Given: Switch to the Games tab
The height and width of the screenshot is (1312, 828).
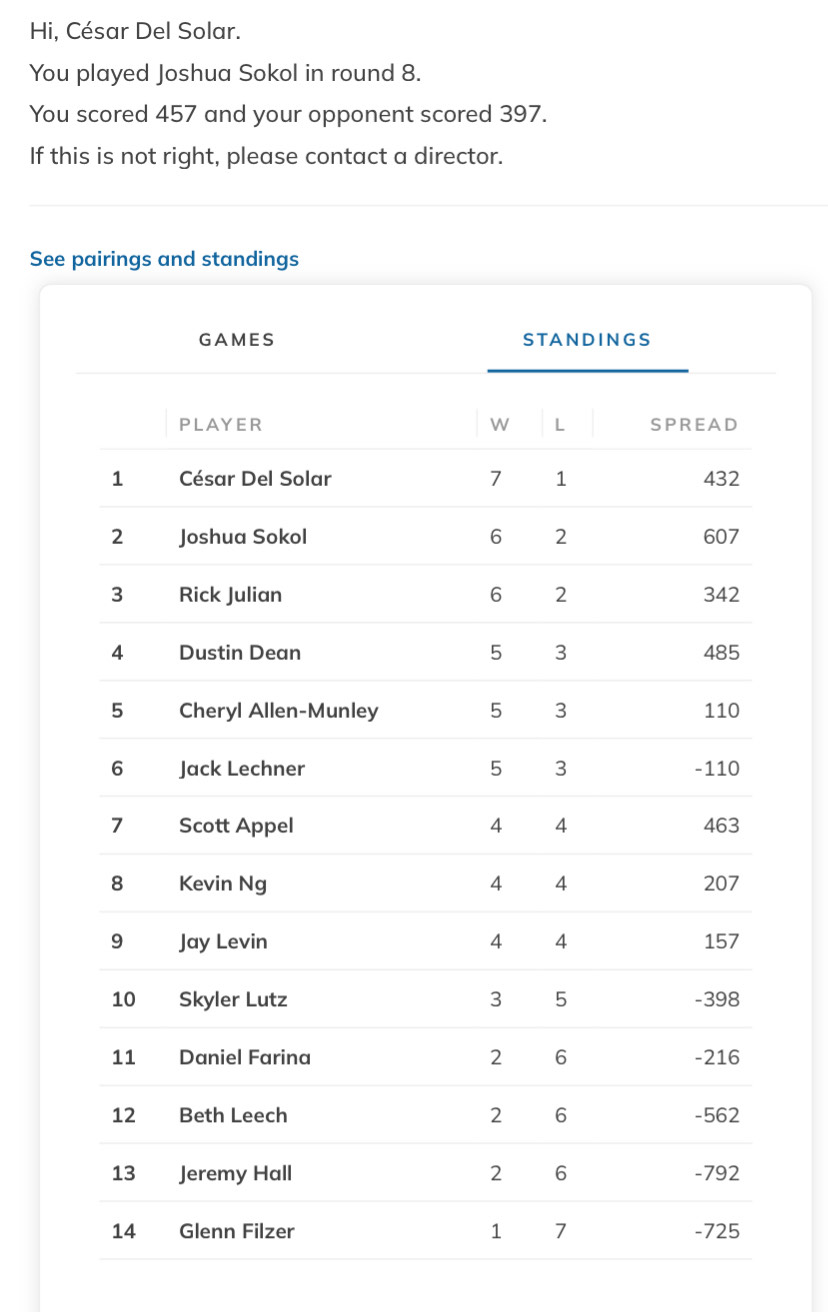Looking at the screenshot, I should (237, 340).
